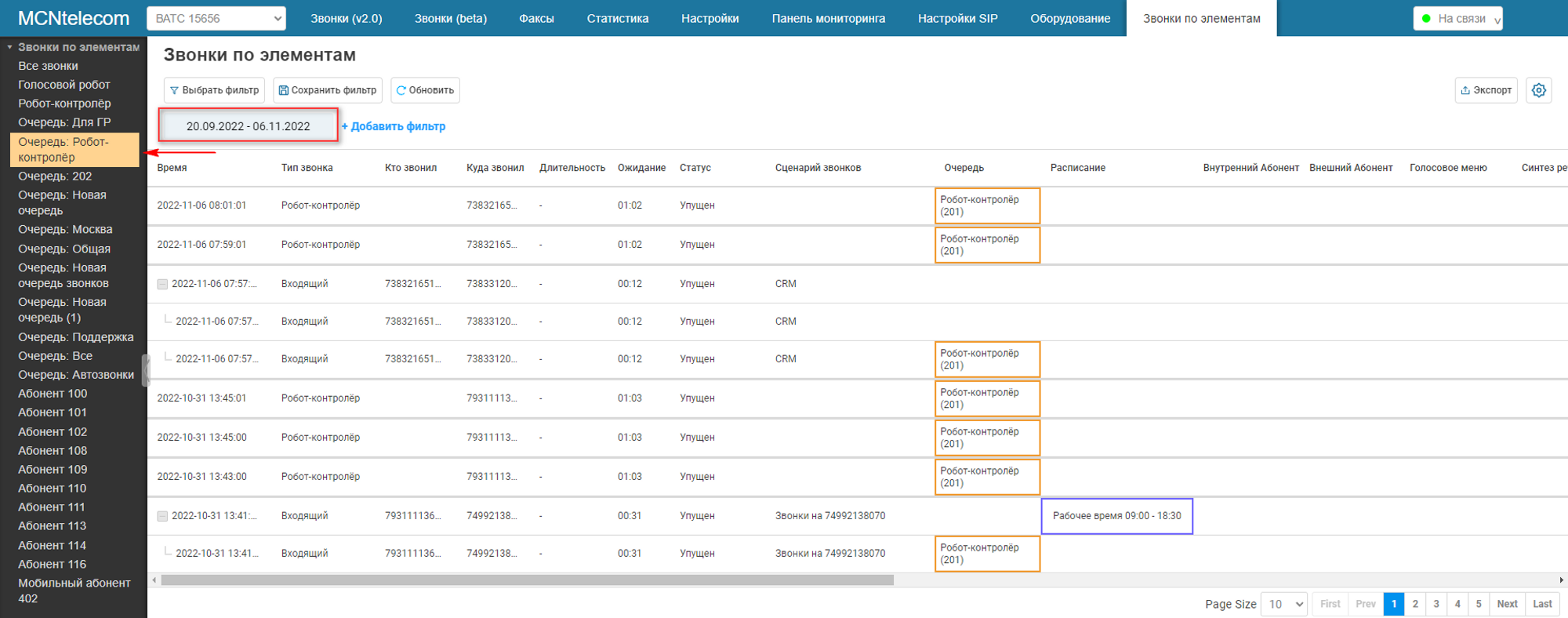This screenshot has width=1568, height=618.
Task: Select Робот-контролёр sidebar item
Action: (x=64, y=104)
